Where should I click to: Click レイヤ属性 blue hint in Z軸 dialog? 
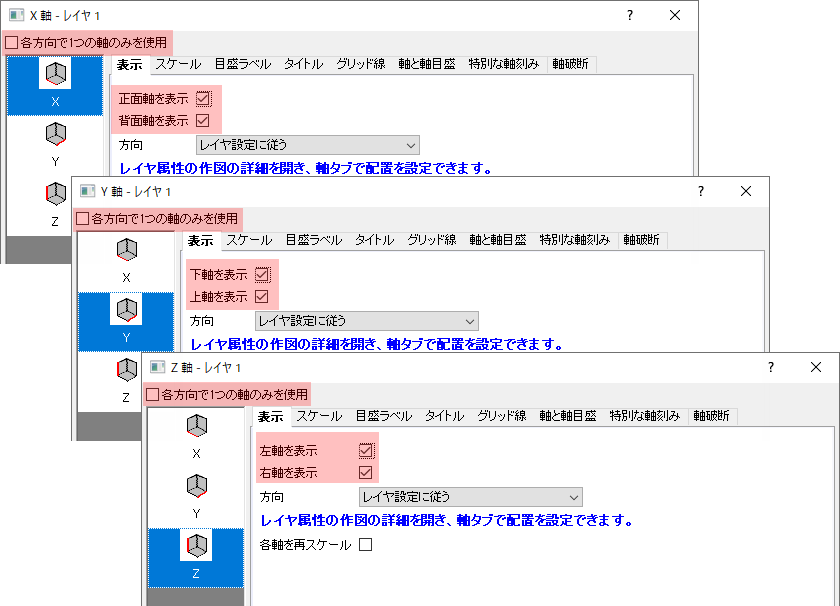pos(447,520)
